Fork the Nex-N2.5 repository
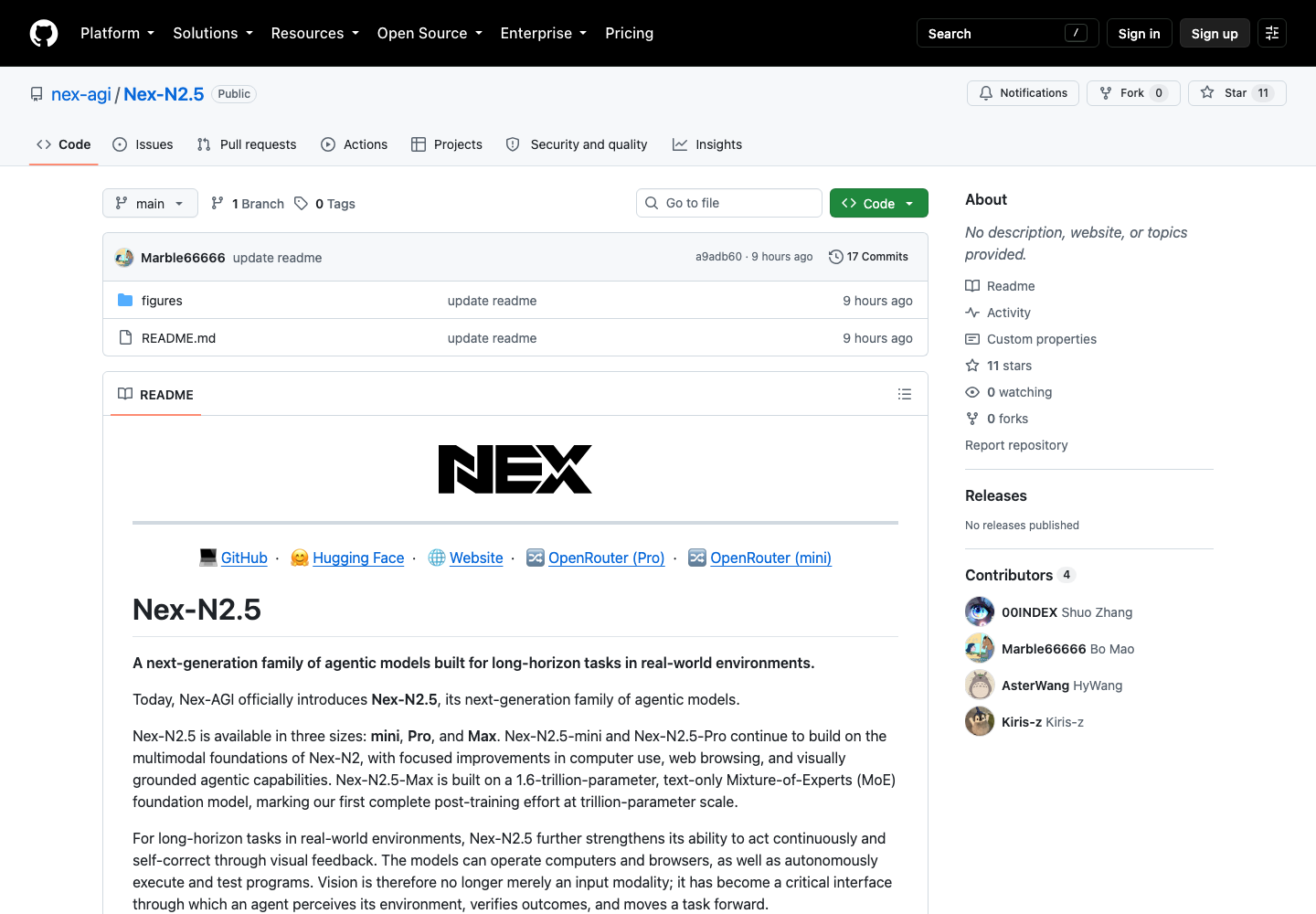The height and width of the screenshot is (914, 1316). [1133, 93]
